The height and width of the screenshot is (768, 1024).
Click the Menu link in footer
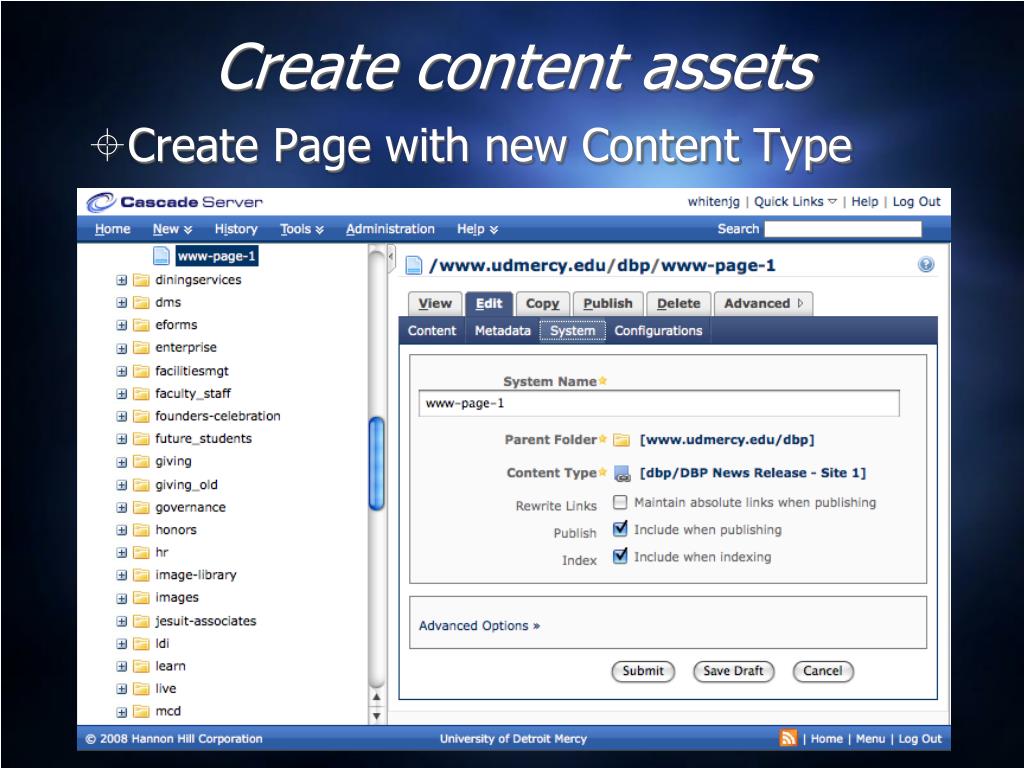870,739
